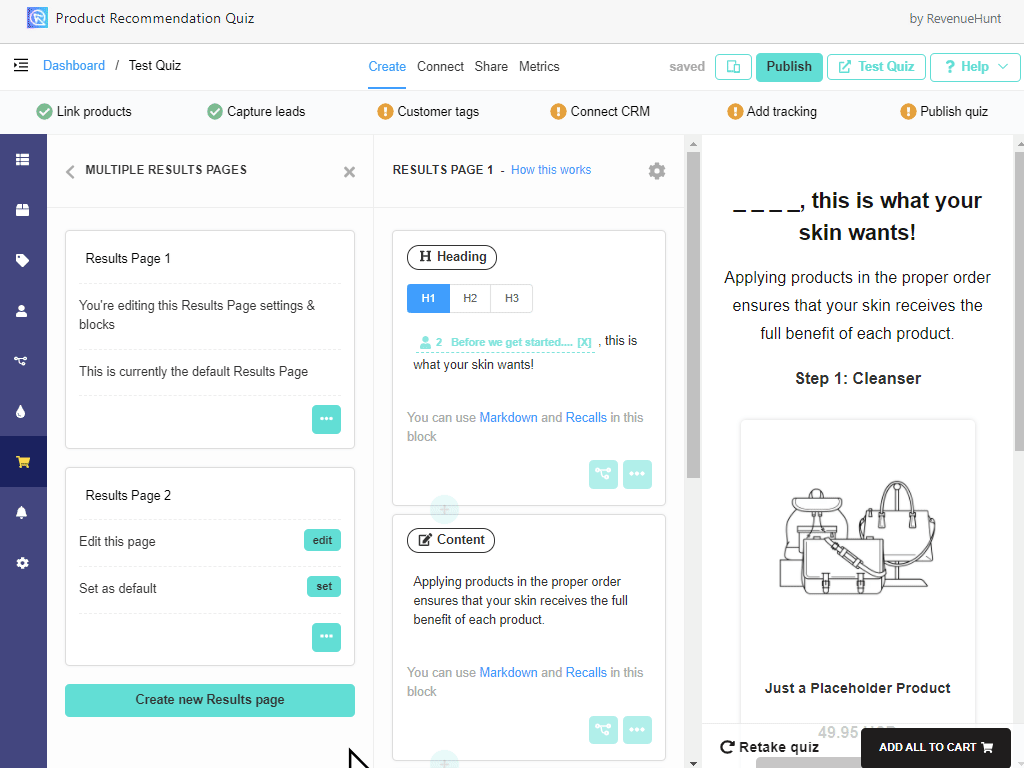Open the tags icon in sidebar
Screen dimensions: 1024x768
(x=23, y=260)
